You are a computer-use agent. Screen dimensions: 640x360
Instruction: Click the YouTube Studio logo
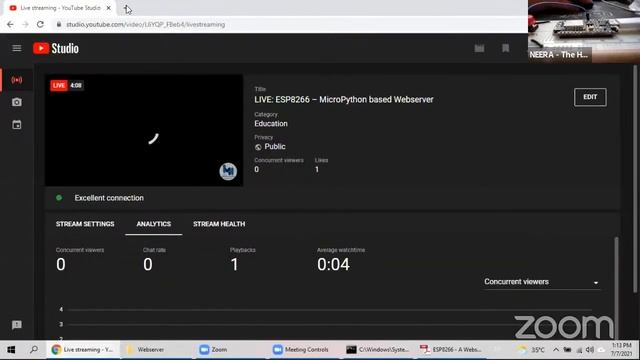tap(56, 48)
